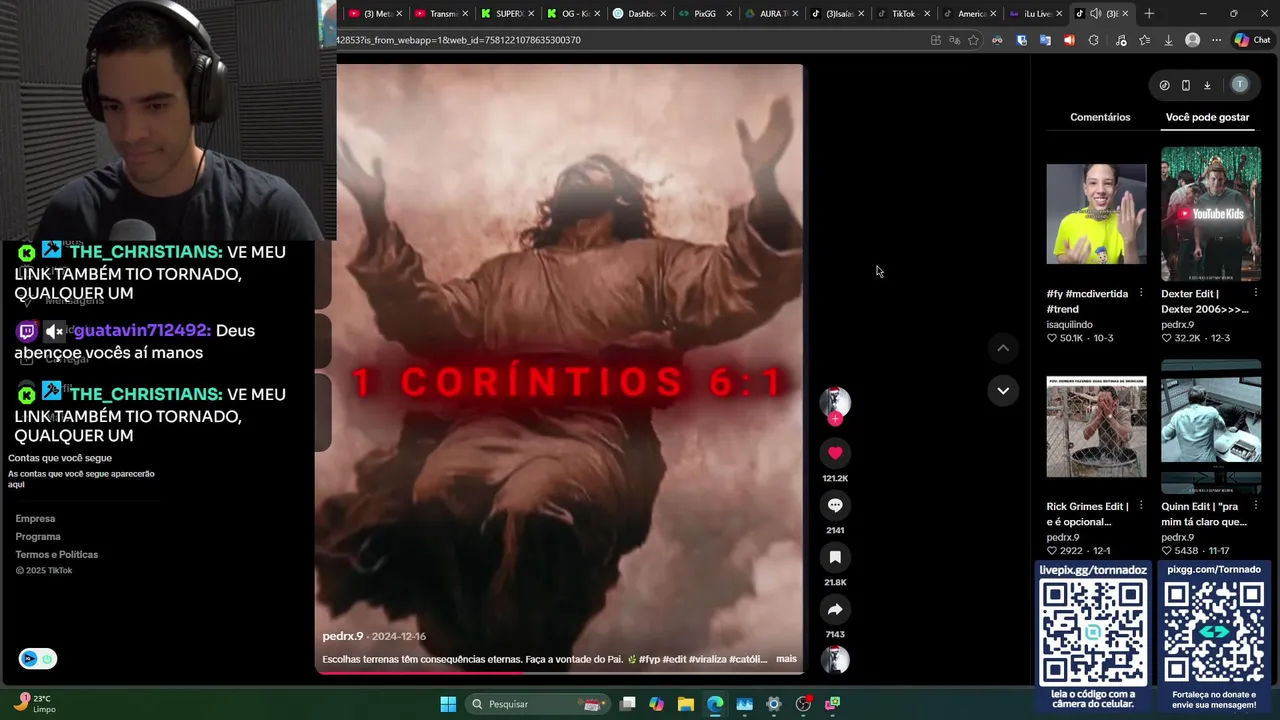The width and height of the screenshot is (1280, 720).
Task: Open options for 'Dexter Edit' video
Action: point(1255,294)
